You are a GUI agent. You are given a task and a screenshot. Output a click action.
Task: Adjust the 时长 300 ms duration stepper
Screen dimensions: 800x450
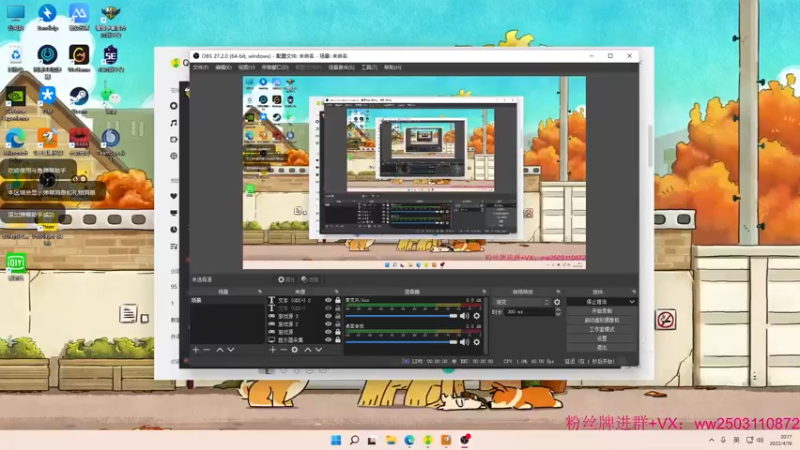pyautogui.click(x=559, y=312)
